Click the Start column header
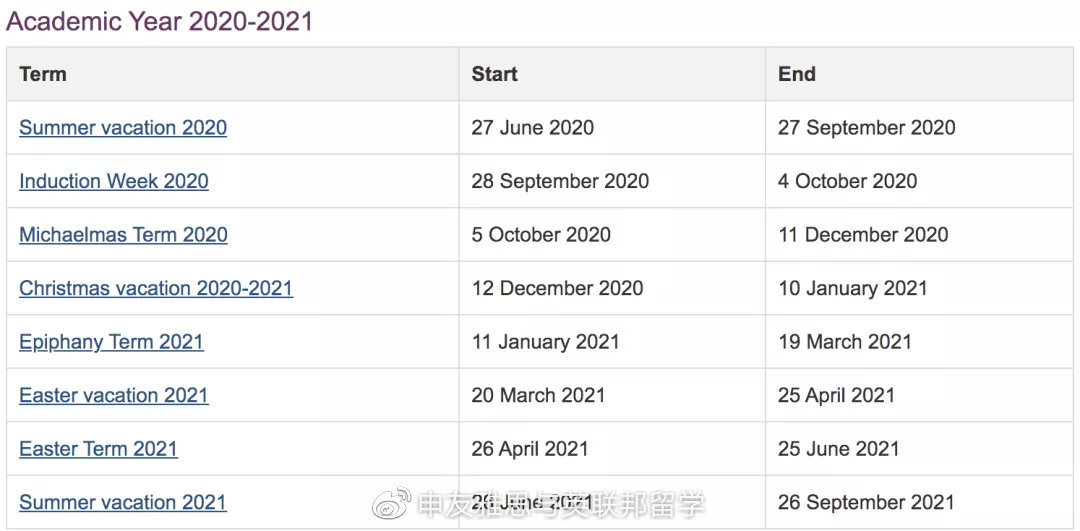This screenshot has height=531, width=1080. click(x=495, y=74)
